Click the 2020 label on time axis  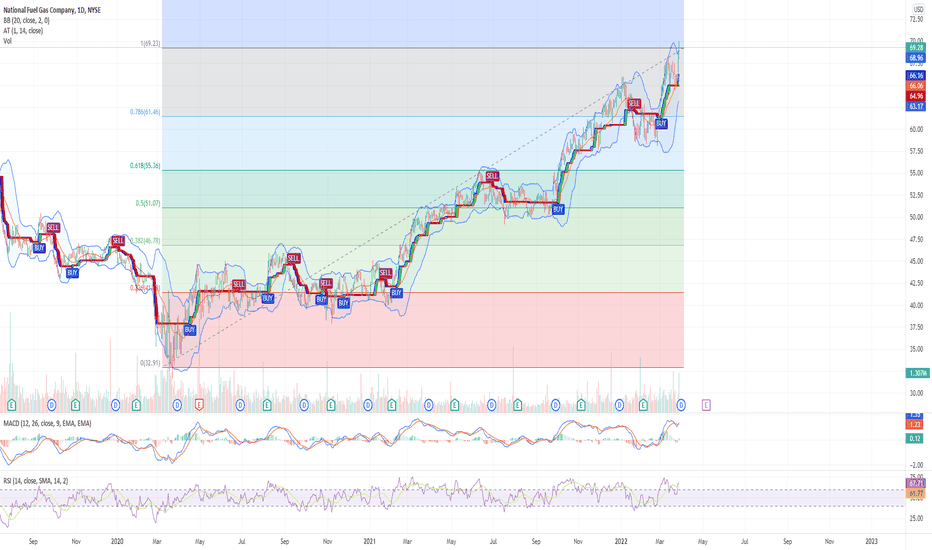tap(117, 542)
